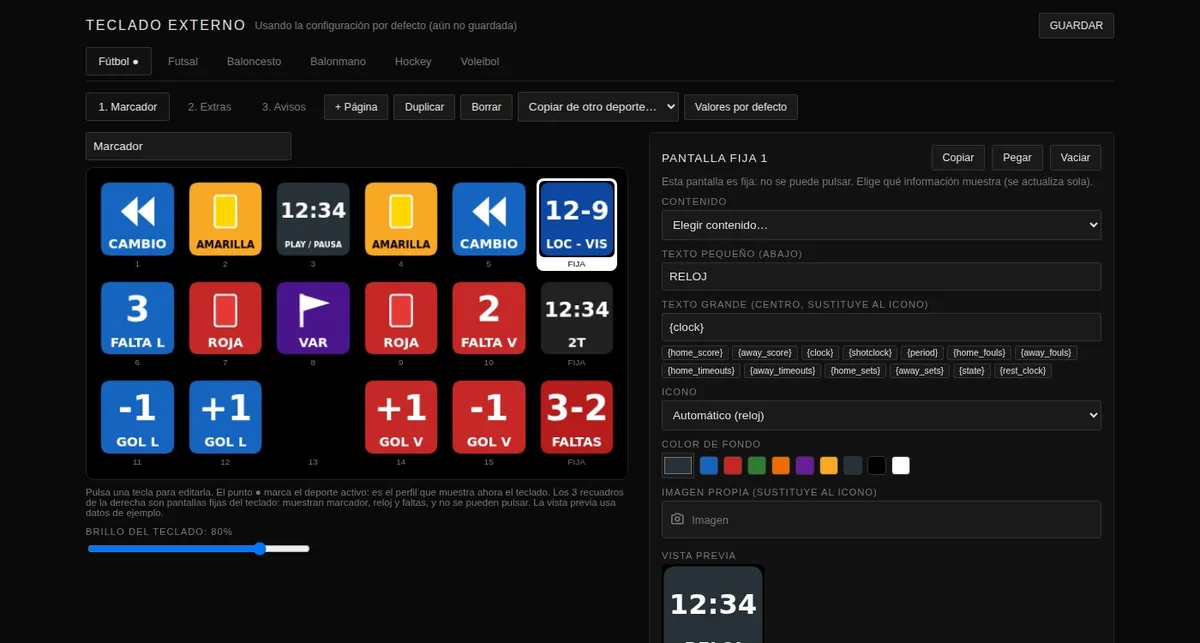Click the Copiar button for Pantalla Fija 1
This screenshot has width=1200, height=643.
coord(958,158)
